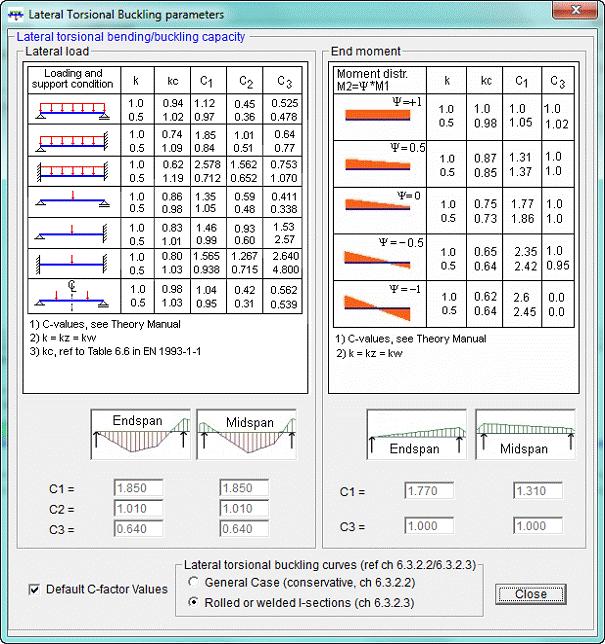Select Ψ=+1 moment distribution diagram
605x644 pixels.
coord(377,115)
